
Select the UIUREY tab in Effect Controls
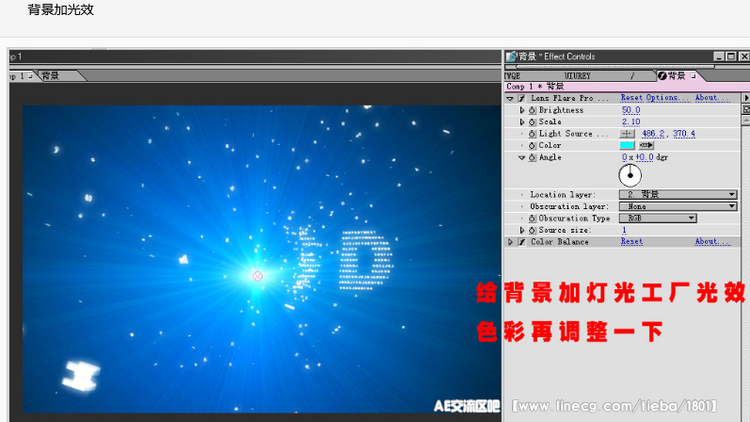click(x=577, y=76)
